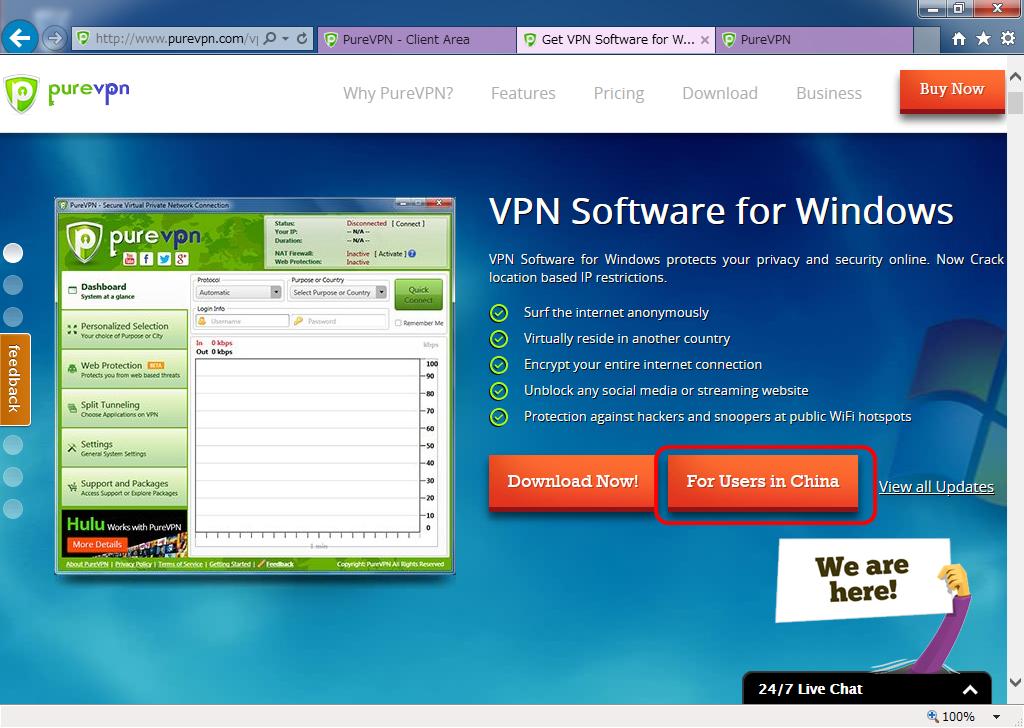Screen dimensions: 1024x728
Task: Click security shield icon in address bar
Action: pyautogui.click(x=83, y=39)
